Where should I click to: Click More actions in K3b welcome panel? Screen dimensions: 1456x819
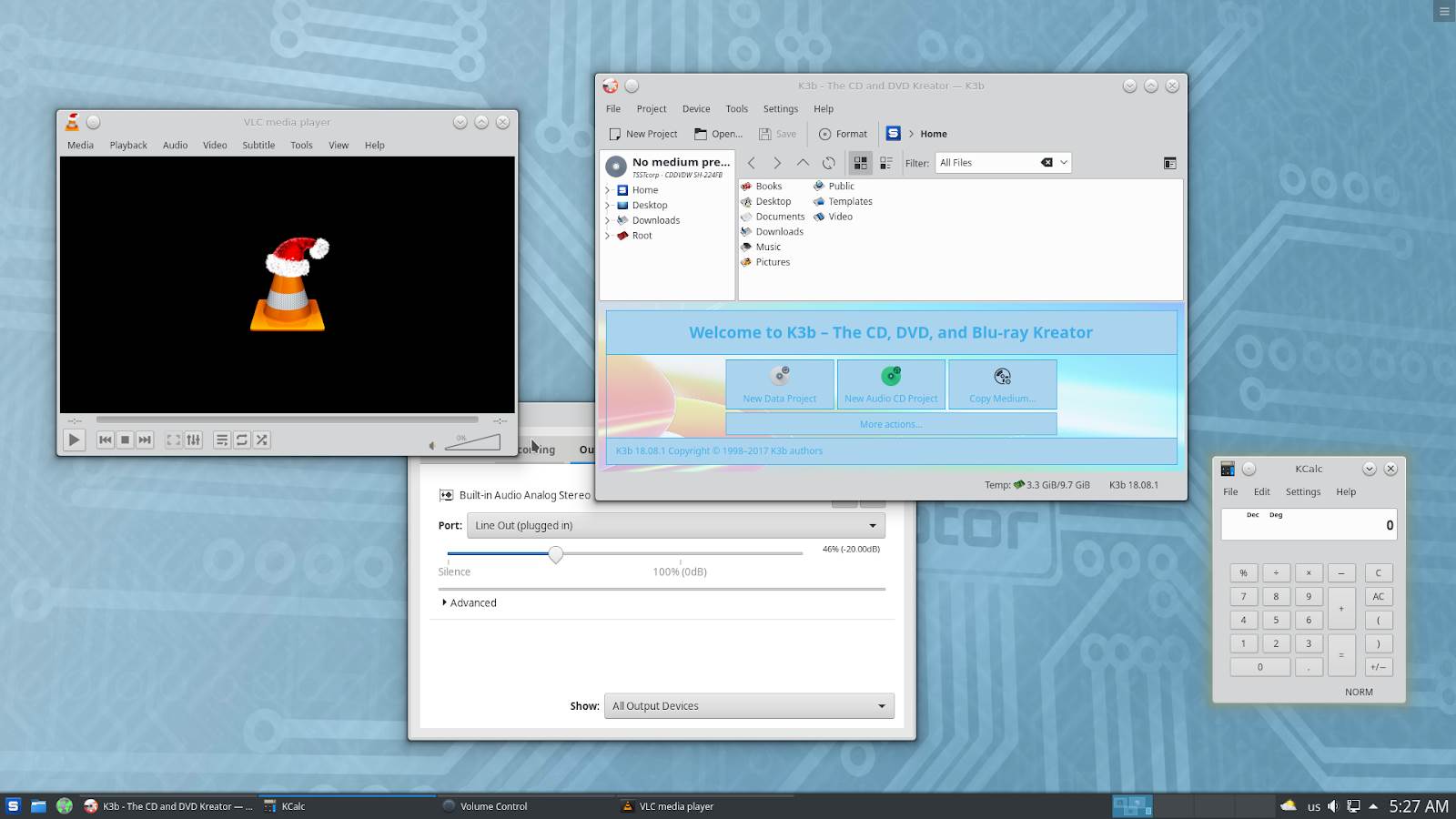click(x=890, y=424)
